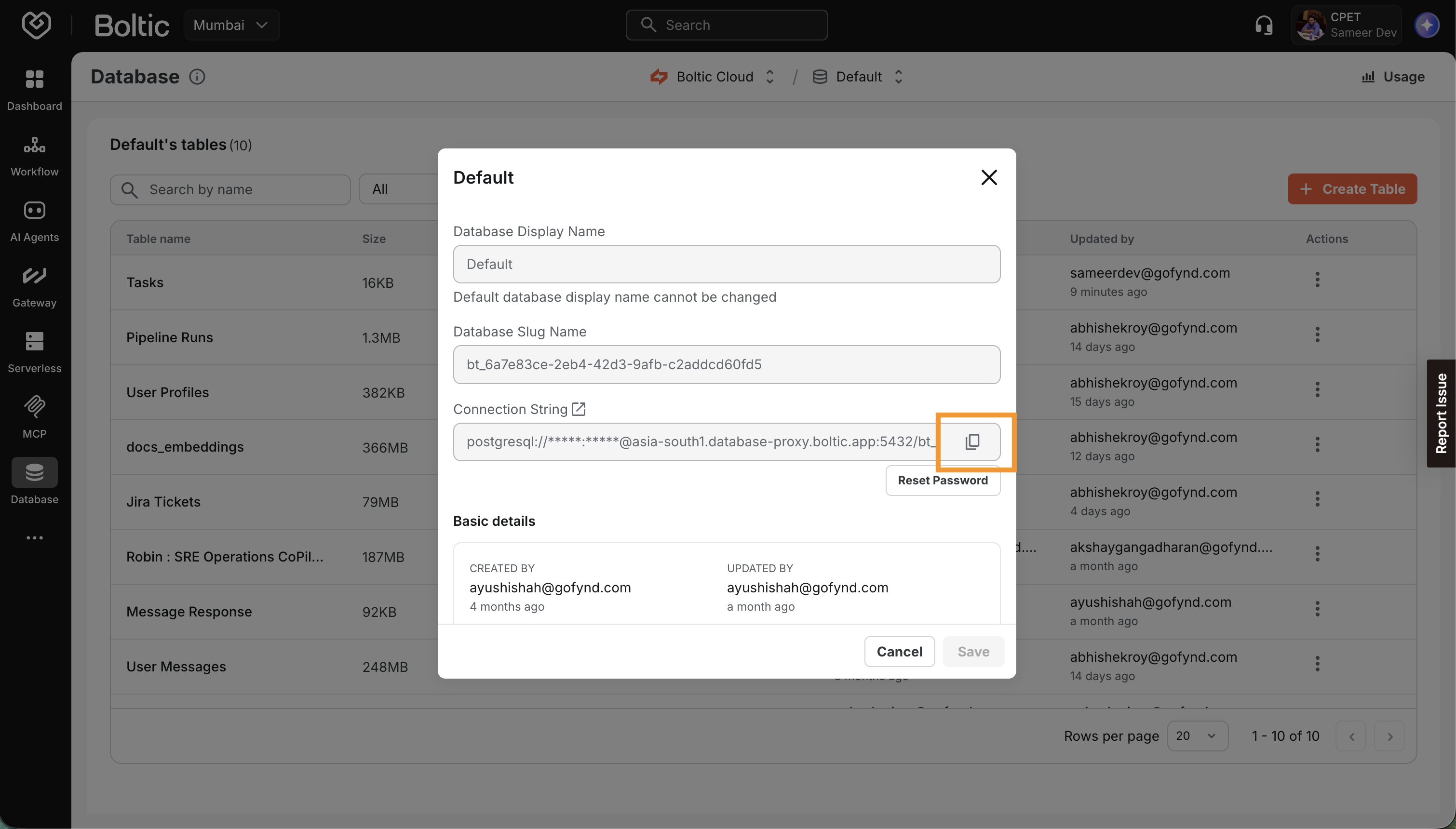Open the Dashboard from sidebar
The width and height of the screenshot is (1456, 829).
pyautogui.click(x=34, y=88)
